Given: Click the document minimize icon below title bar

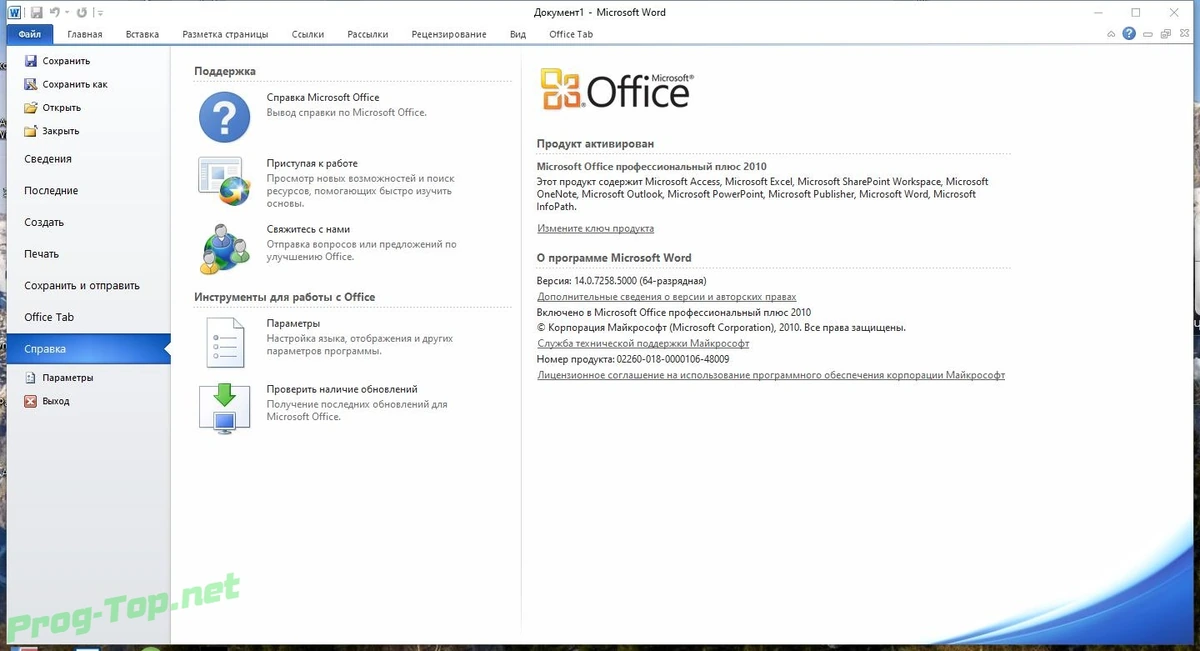Looking at the screenshot, I should coord(1146,34).
